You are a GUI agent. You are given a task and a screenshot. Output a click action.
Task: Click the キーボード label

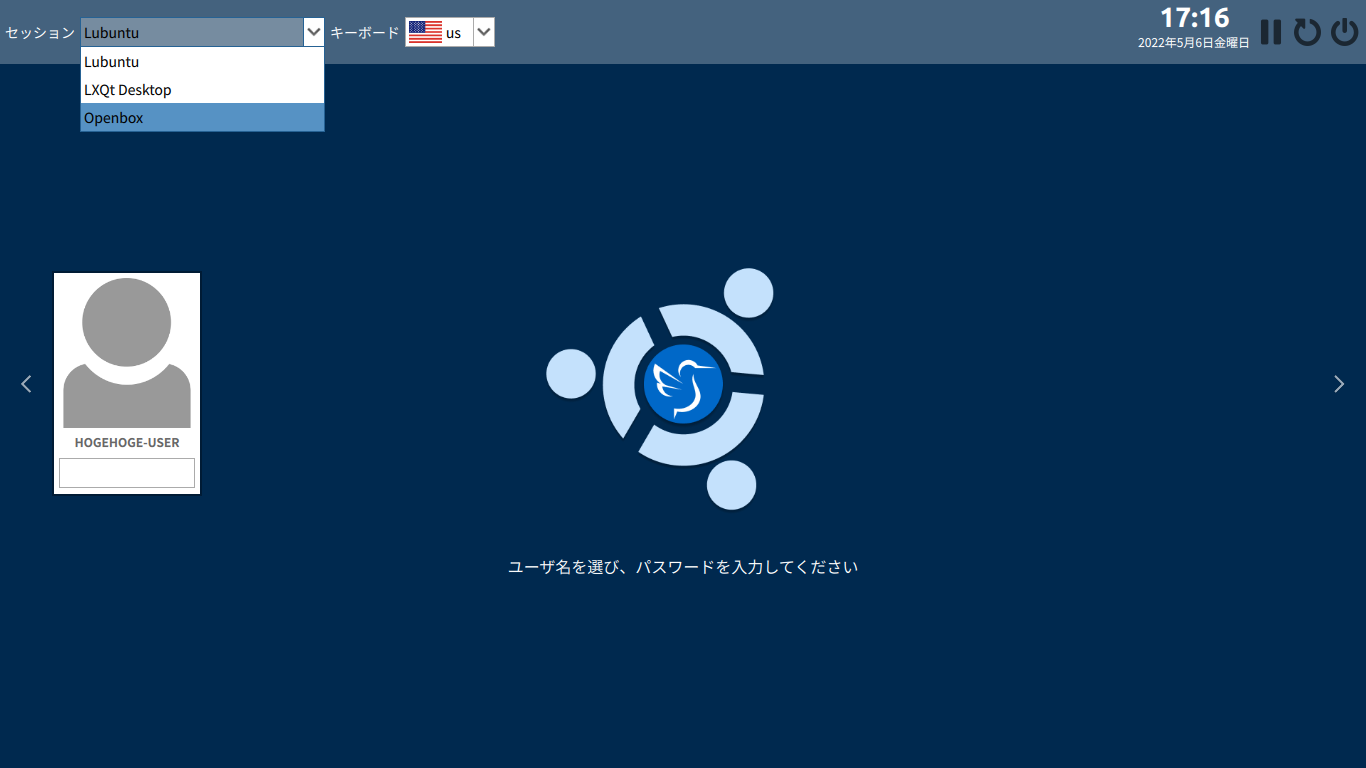point(365,32)
